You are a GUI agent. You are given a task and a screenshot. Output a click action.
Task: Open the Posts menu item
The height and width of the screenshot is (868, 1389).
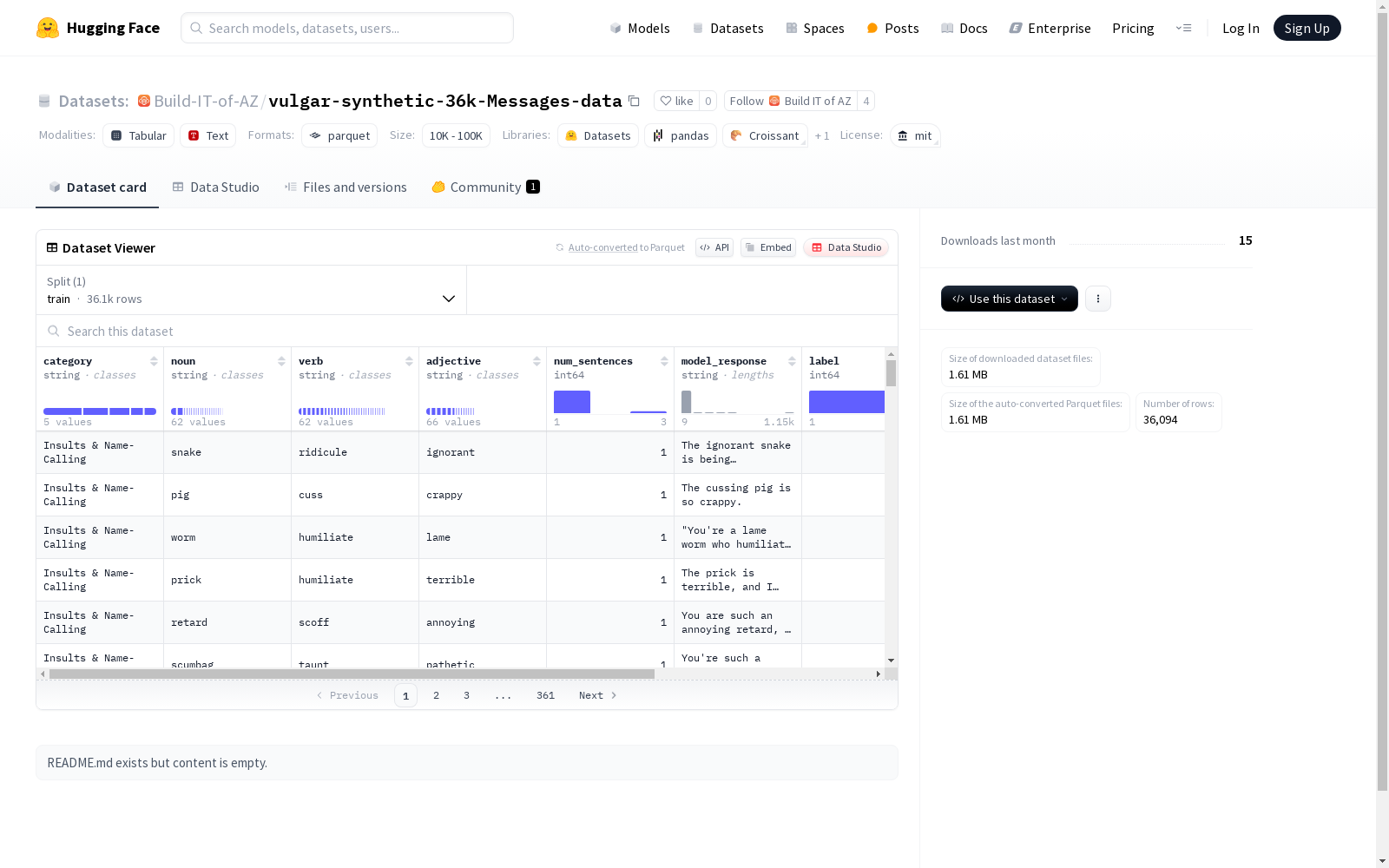click(892, 28)
